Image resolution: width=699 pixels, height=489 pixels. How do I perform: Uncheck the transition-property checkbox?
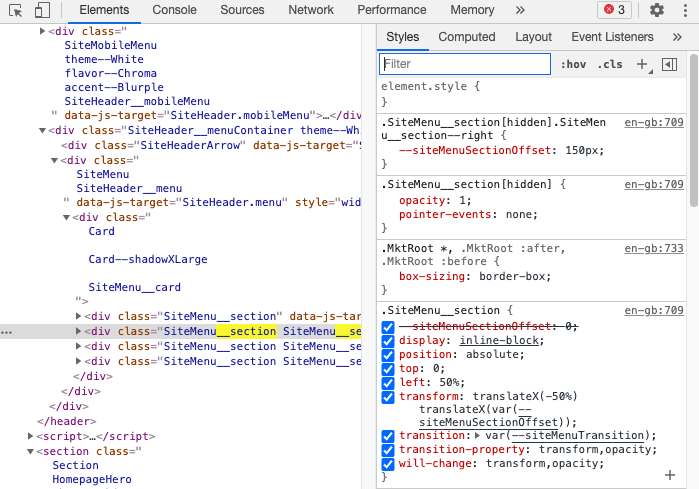click(388, 450)
